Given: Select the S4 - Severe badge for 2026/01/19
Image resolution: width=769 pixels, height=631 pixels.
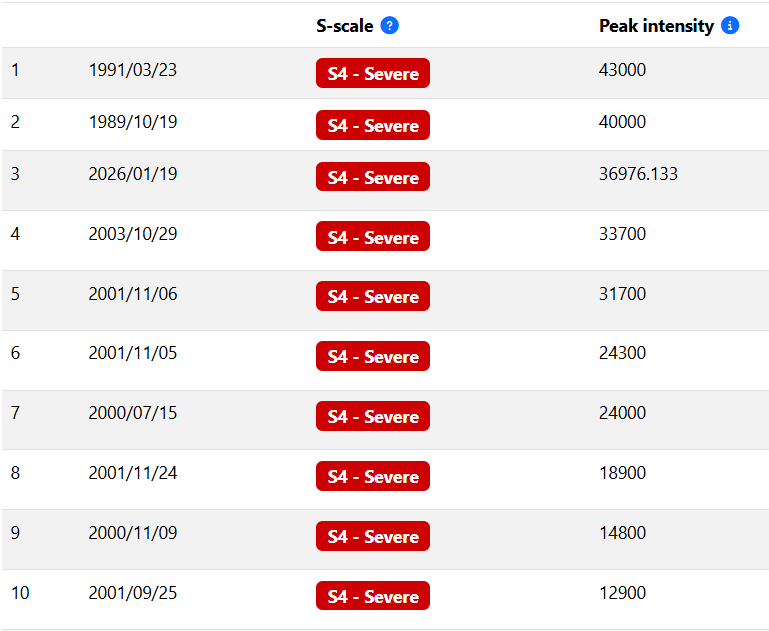Looking at the screenshot, I should tap(373, 177).
